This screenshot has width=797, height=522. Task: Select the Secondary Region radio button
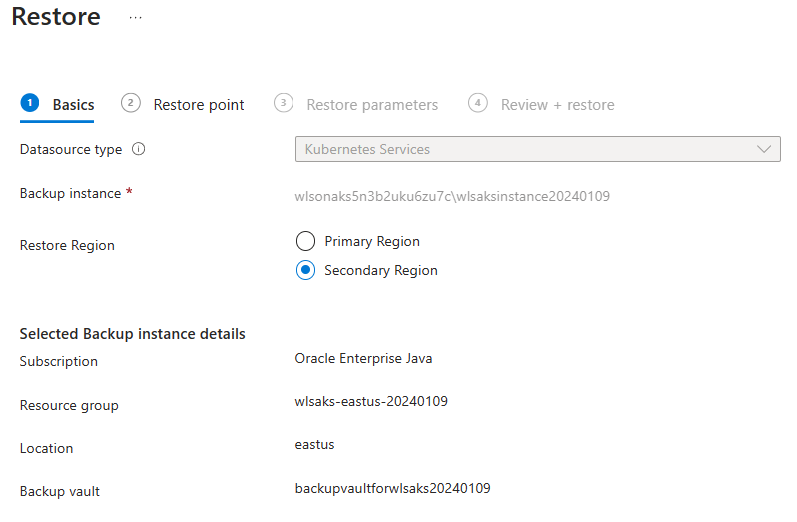pos(306,270)
